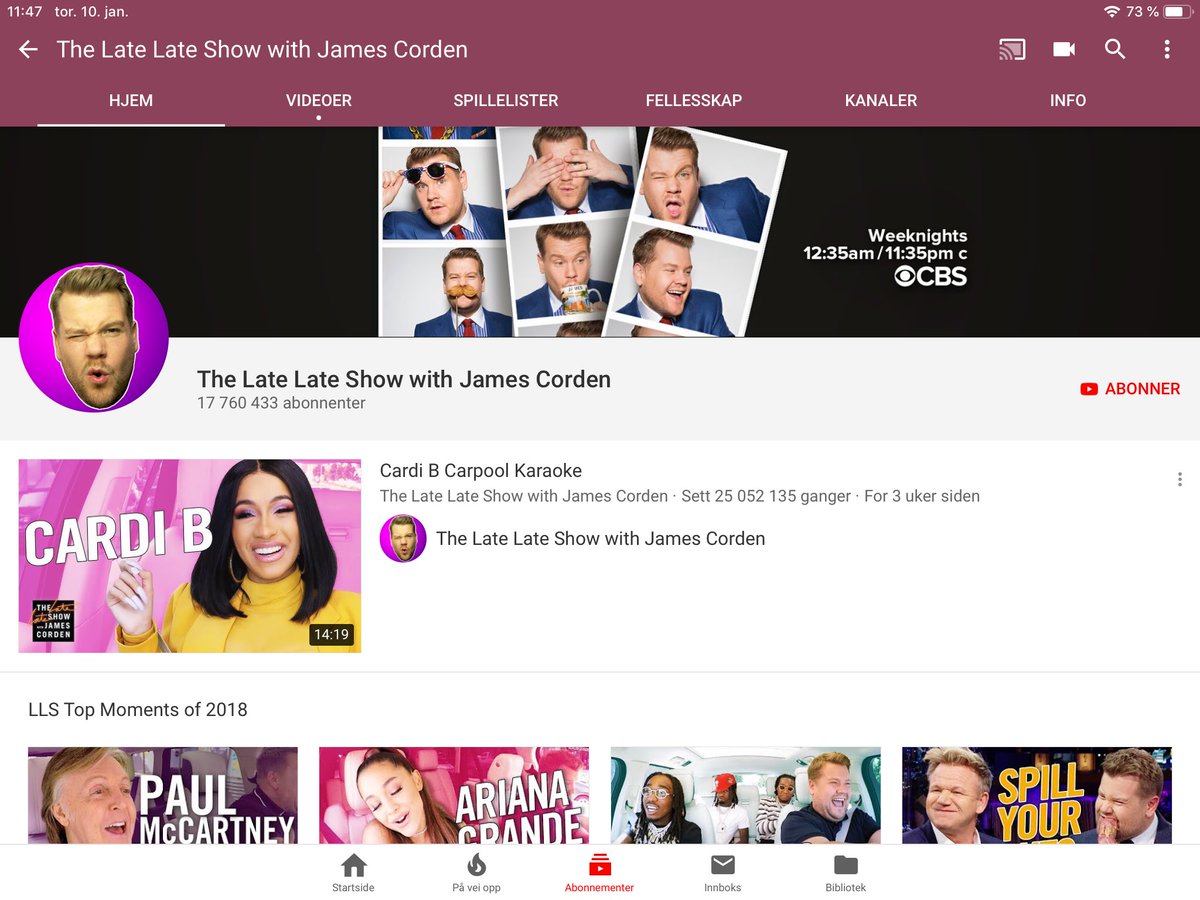Tap the video camera record icon
Image resolution: width=1200 pixels, height=900 pixels.
point(1064,49)
